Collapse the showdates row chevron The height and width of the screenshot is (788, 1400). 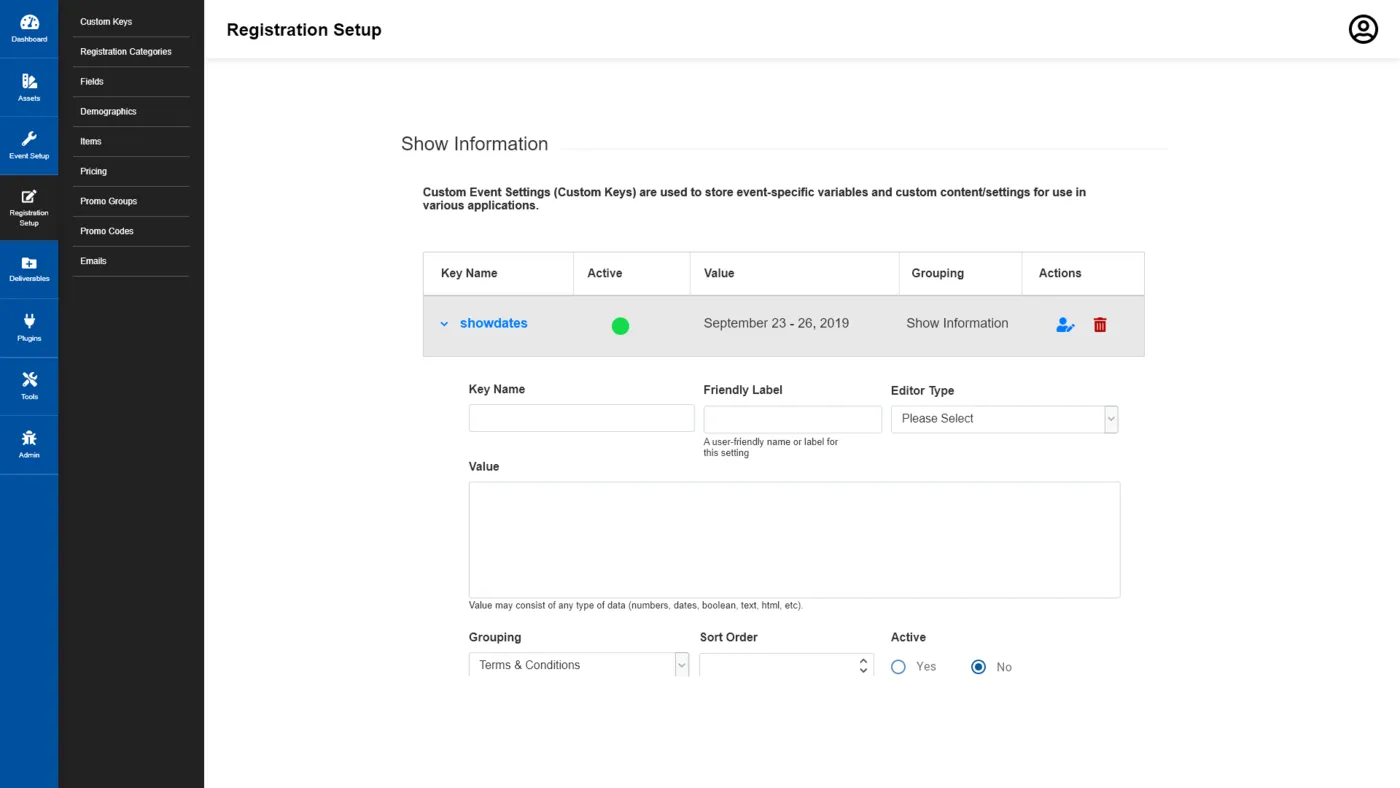(444, 324)
